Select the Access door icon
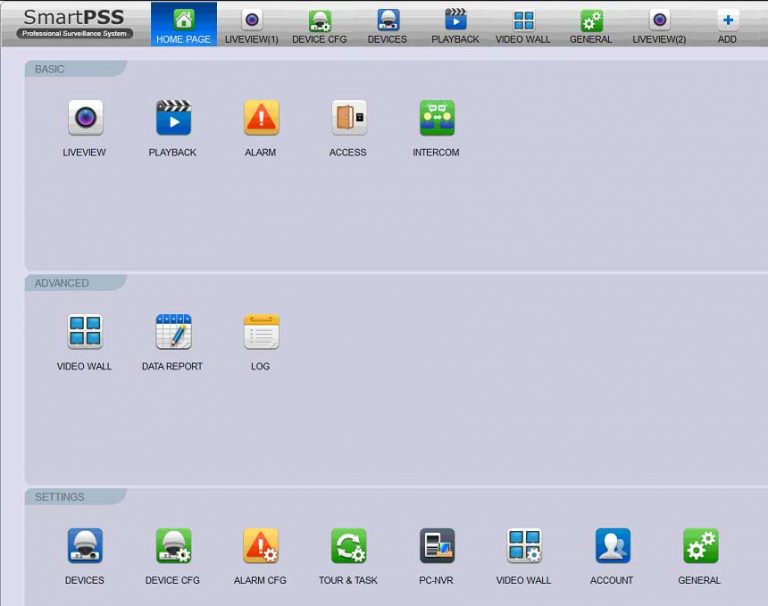 point(348,119)
